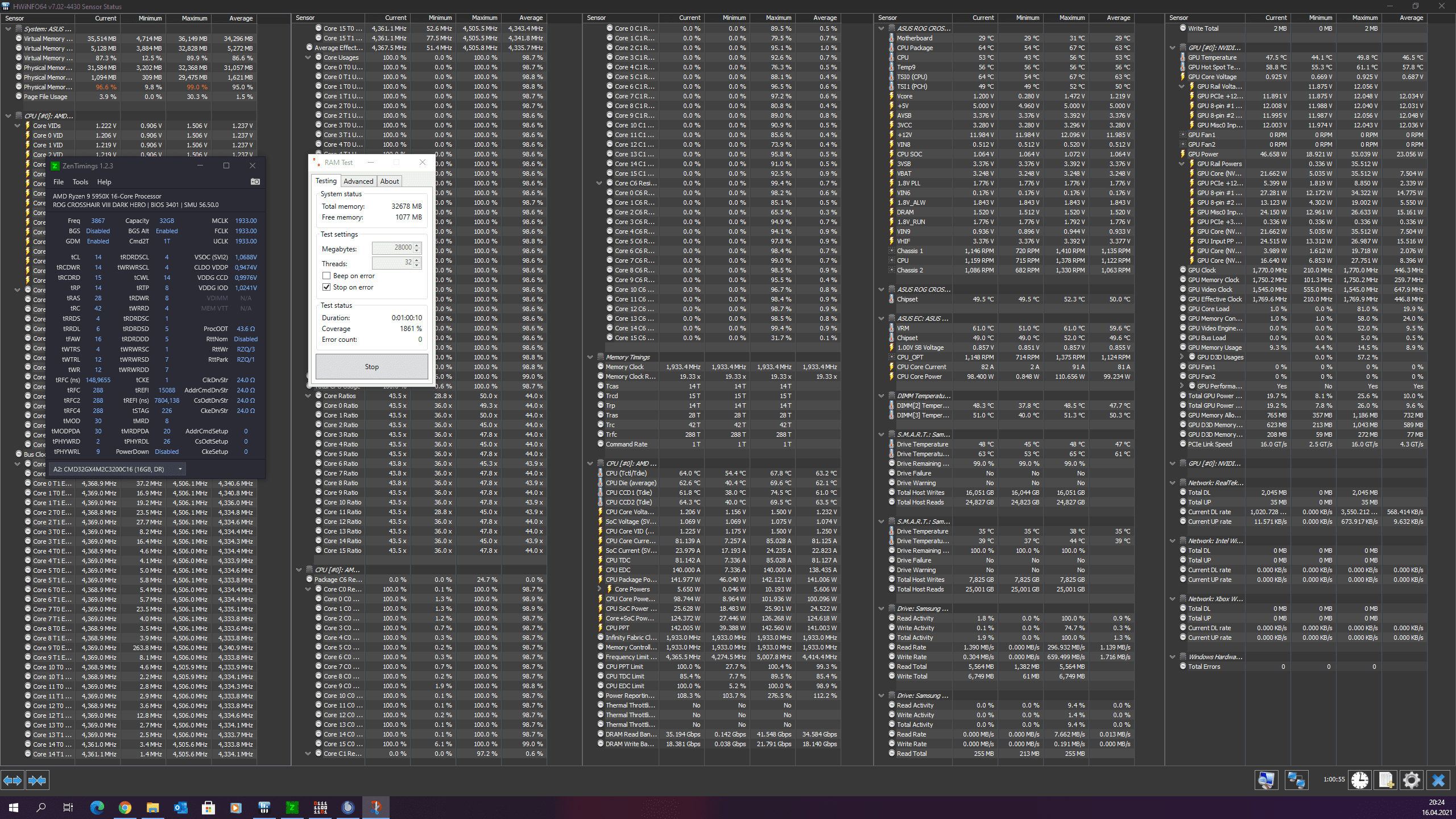The height and width of the screenshot is (819, 1456).
Task: Open HWiNFO sensor summary monitor icon
Action: [1266, 780]
